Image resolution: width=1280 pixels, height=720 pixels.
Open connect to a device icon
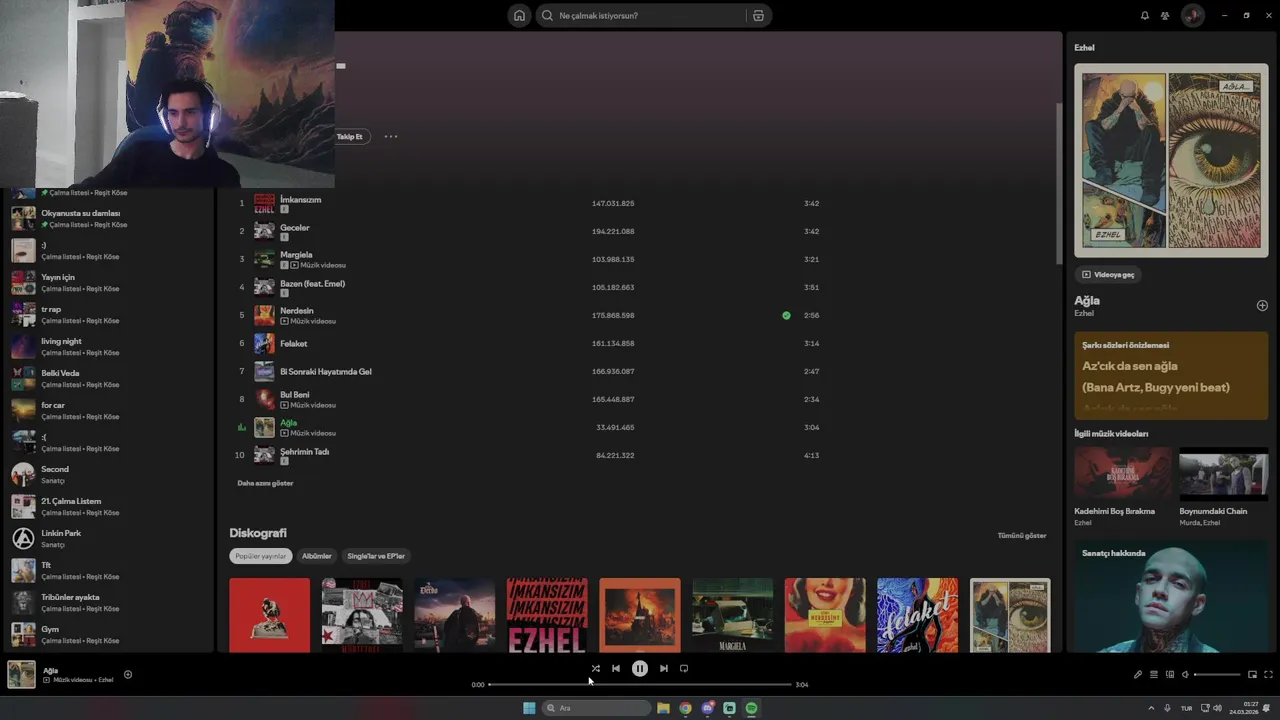[1169, 675]
